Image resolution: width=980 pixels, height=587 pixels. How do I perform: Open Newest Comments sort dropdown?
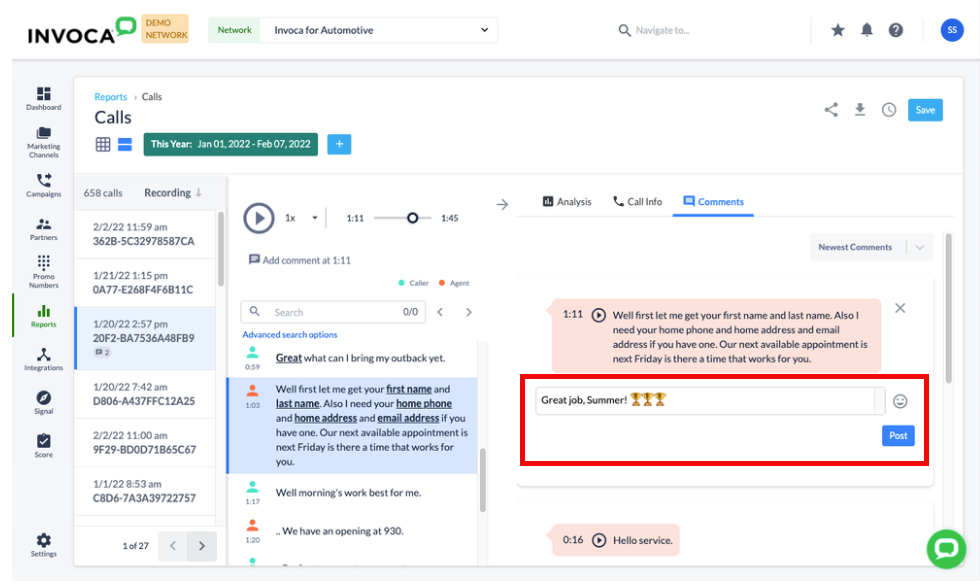tap(871, 248)
